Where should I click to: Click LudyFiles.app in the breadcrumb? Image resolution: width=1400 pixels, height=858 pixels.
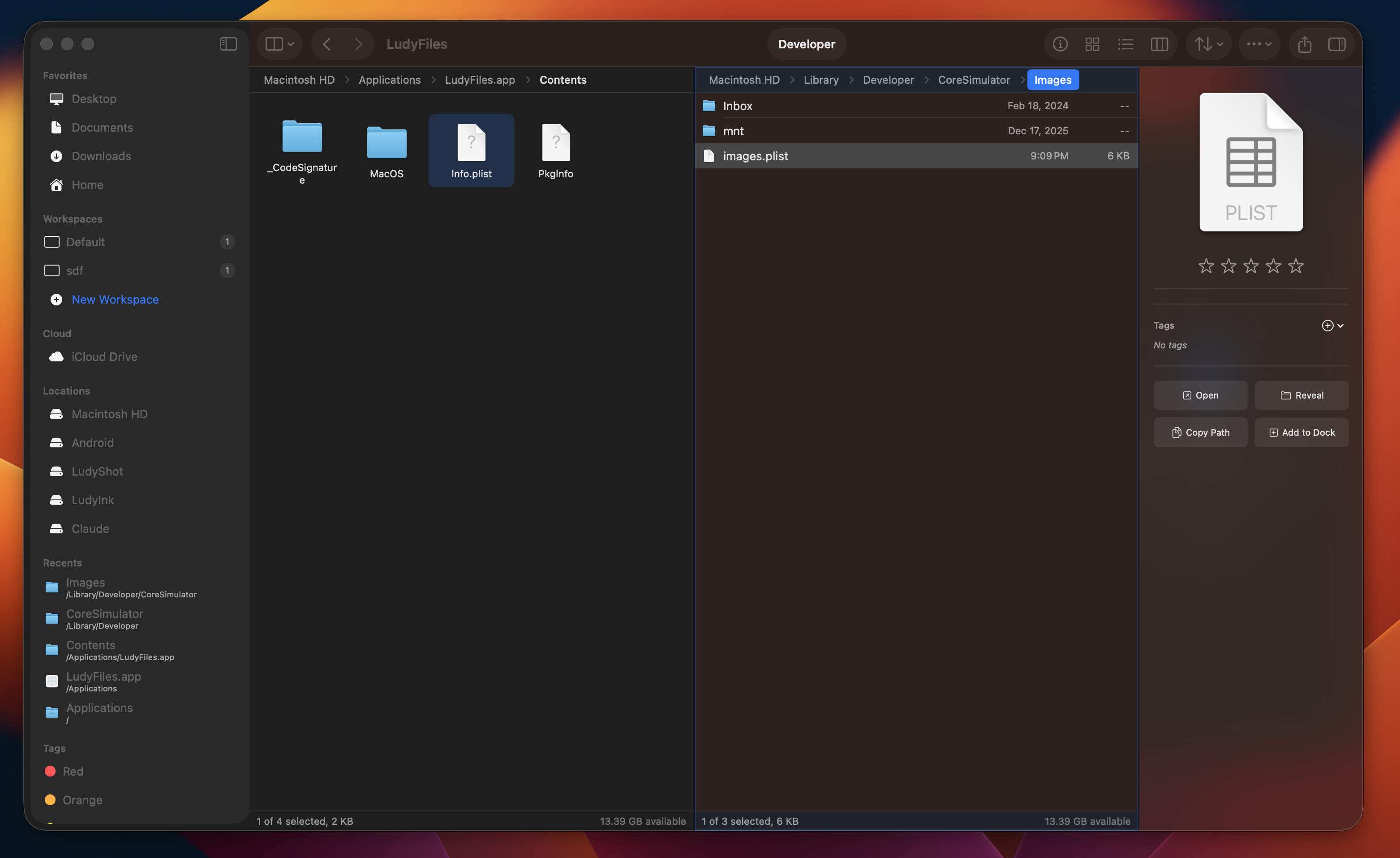[x=480, y=80]
